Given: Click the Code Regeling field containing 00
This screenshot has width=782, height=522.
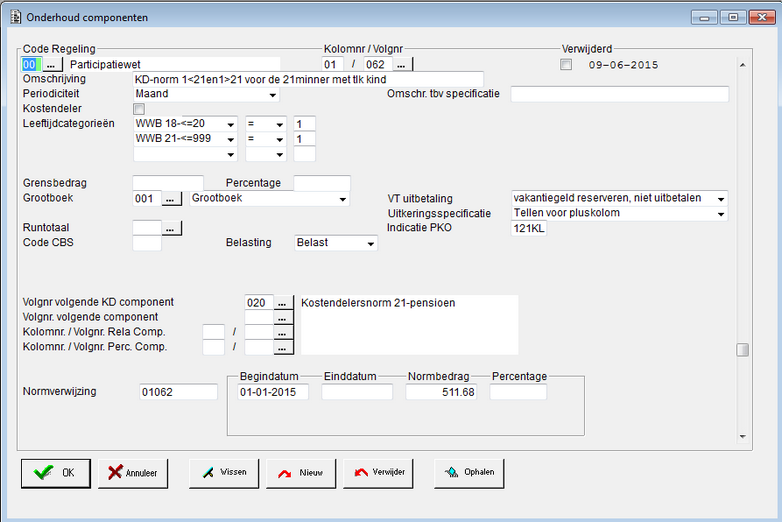Looking at the screenshot, I should point(30,64).
